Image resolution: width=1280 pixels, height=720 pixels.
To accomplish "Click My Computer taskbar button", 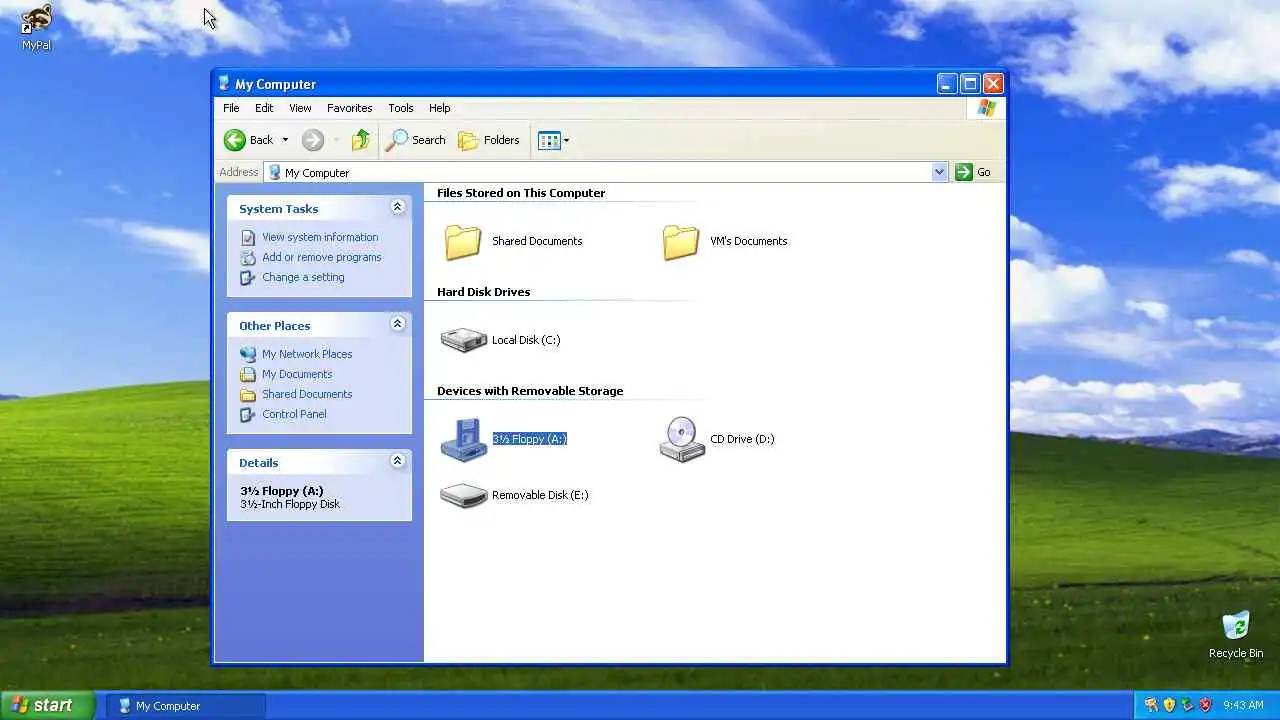I will (x=186, y=706).
